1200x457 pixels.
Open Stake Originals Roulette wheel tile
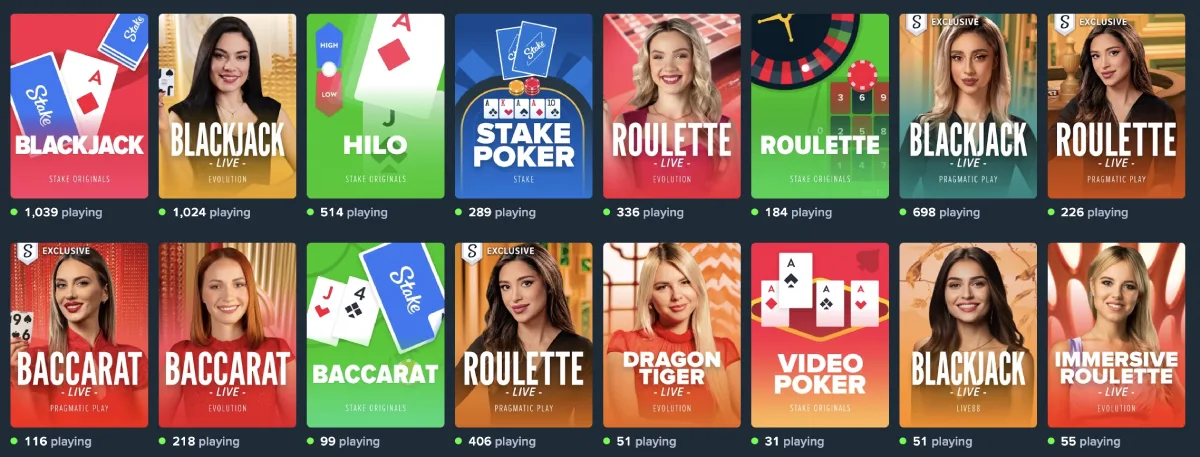pos(820,106)
